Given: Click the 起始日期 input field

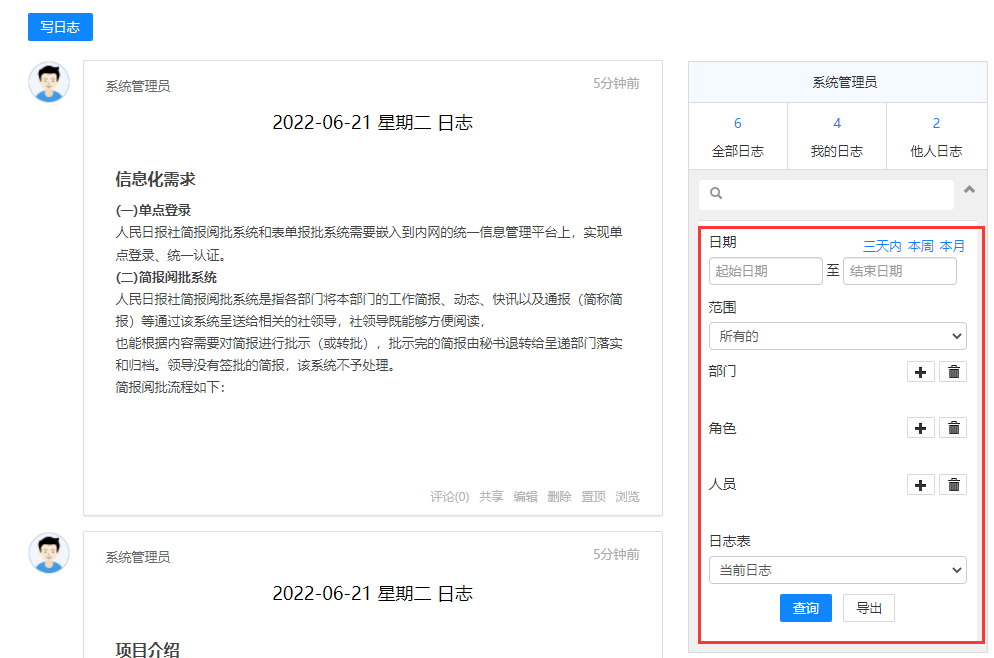Looking at the screenshot, I should 766,271.
